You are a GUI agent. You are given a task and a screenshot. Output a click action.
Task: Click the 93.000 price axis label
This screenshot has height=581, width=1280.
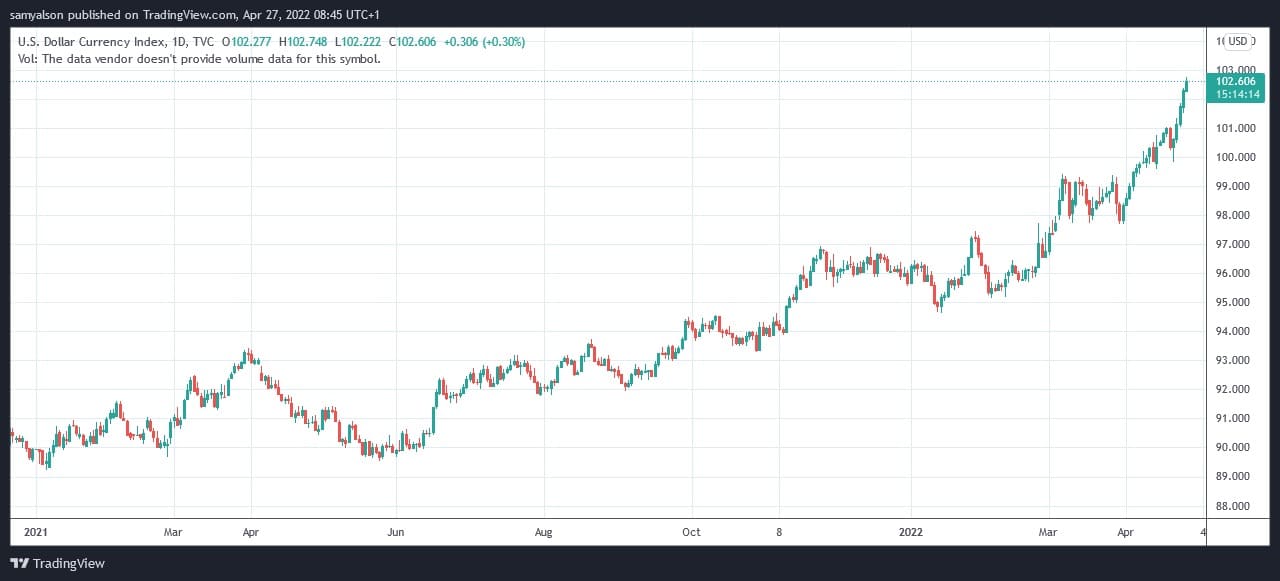pyautogui.click(x=1235, y=360)
